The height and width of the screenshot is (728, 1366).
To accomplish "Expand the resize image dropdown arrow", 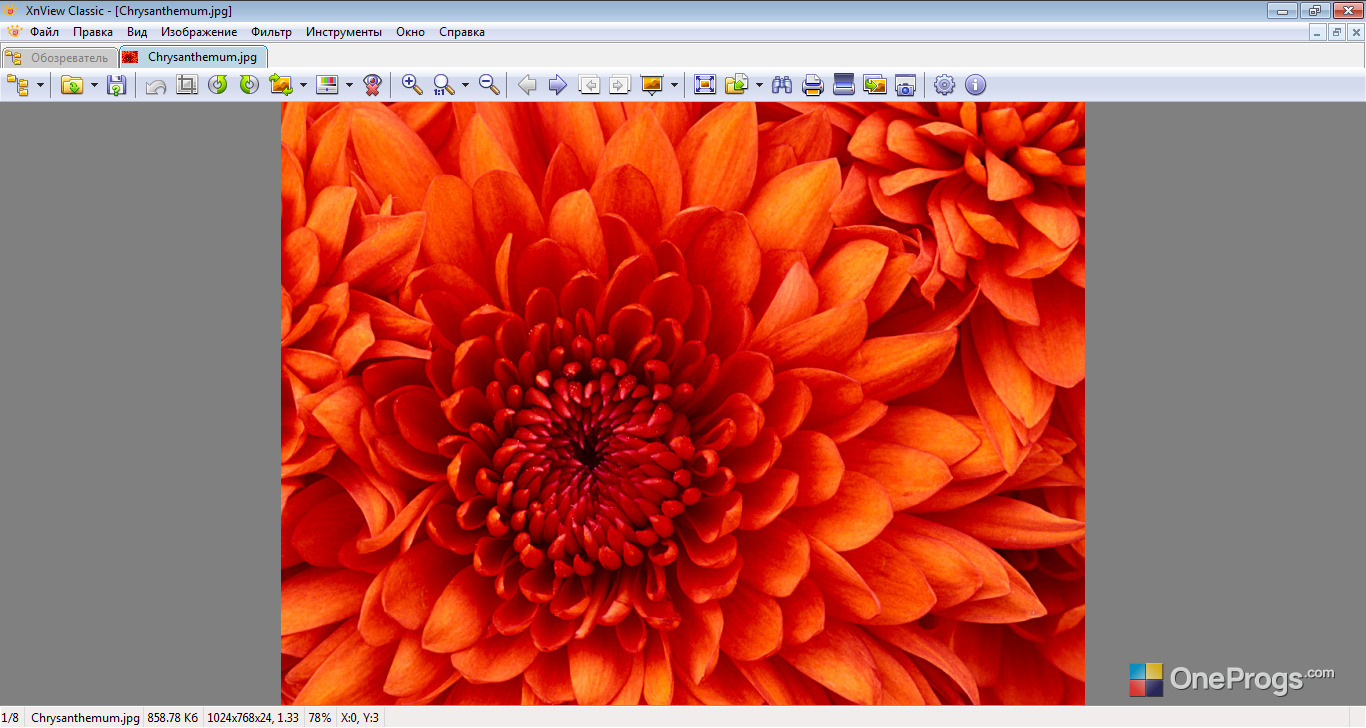I will [303, 85].
